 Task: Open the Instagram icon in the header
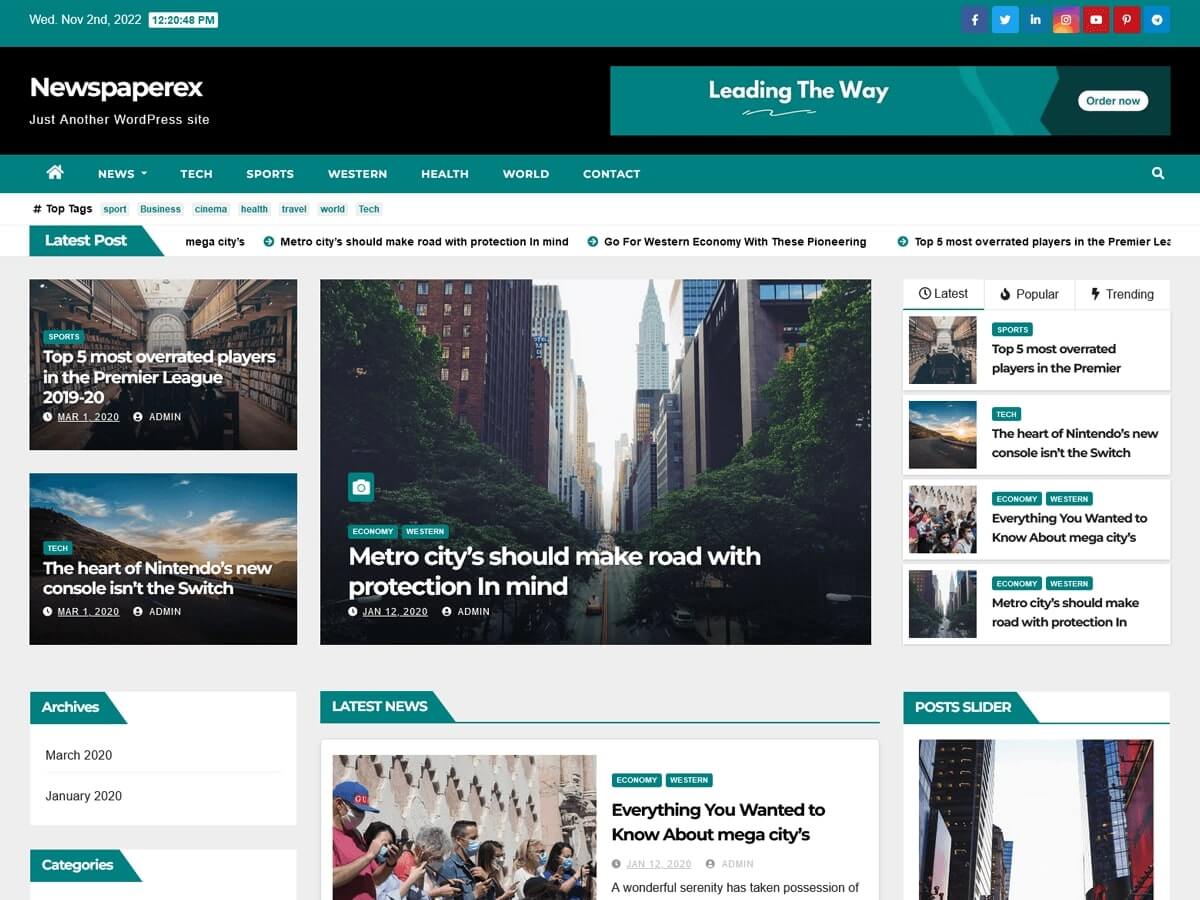[1065, 19]
